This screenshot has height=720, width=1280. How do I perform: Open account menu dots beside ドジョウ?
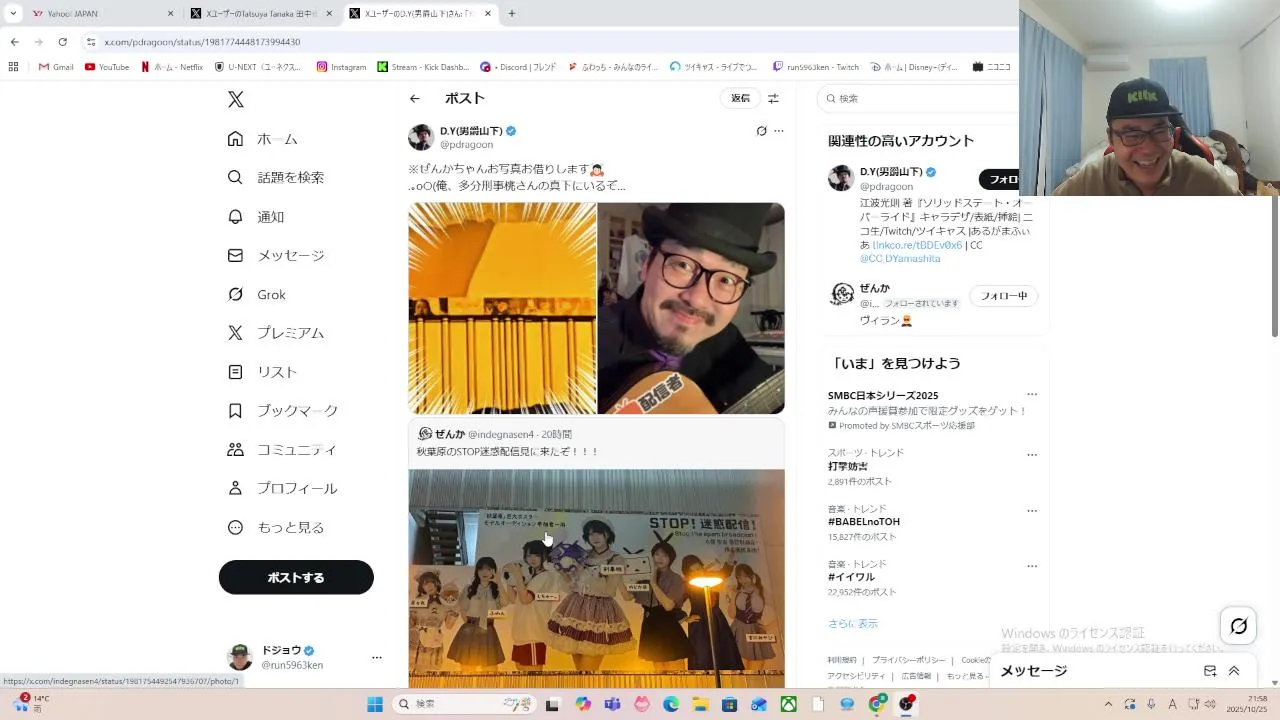[377, 657]
